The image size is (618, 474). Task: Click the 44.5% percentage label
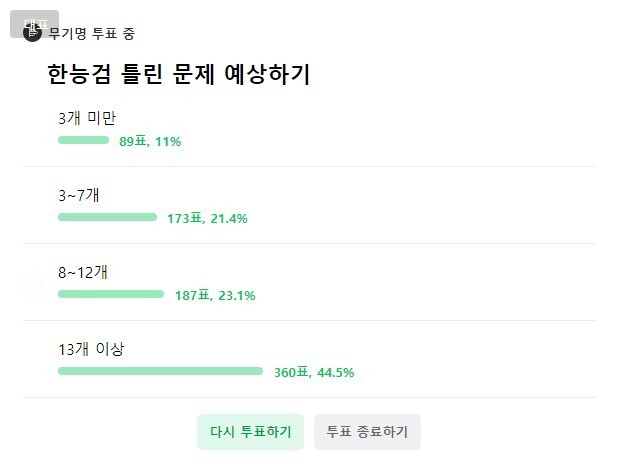pyautogui.click(x=336, y=372)
